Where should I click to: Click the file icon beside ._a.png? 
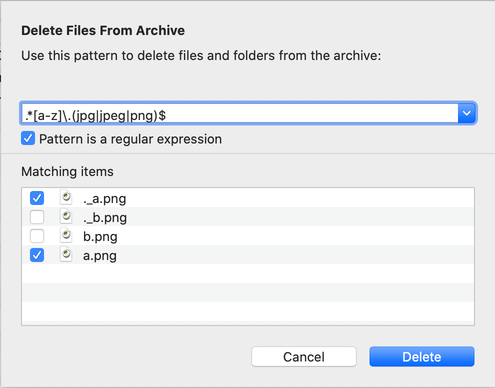click(x=66, y=197)
